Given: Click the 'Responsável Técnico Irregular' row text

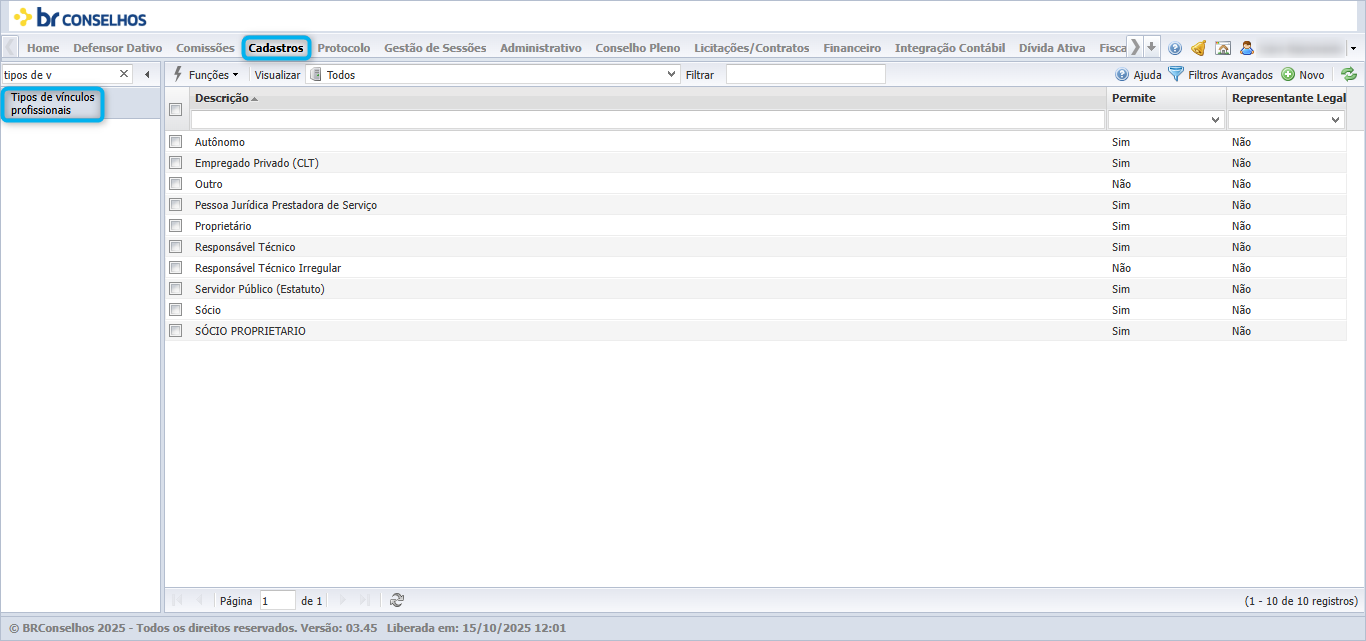Looking at the screenshot, I should tap(268, 268).
